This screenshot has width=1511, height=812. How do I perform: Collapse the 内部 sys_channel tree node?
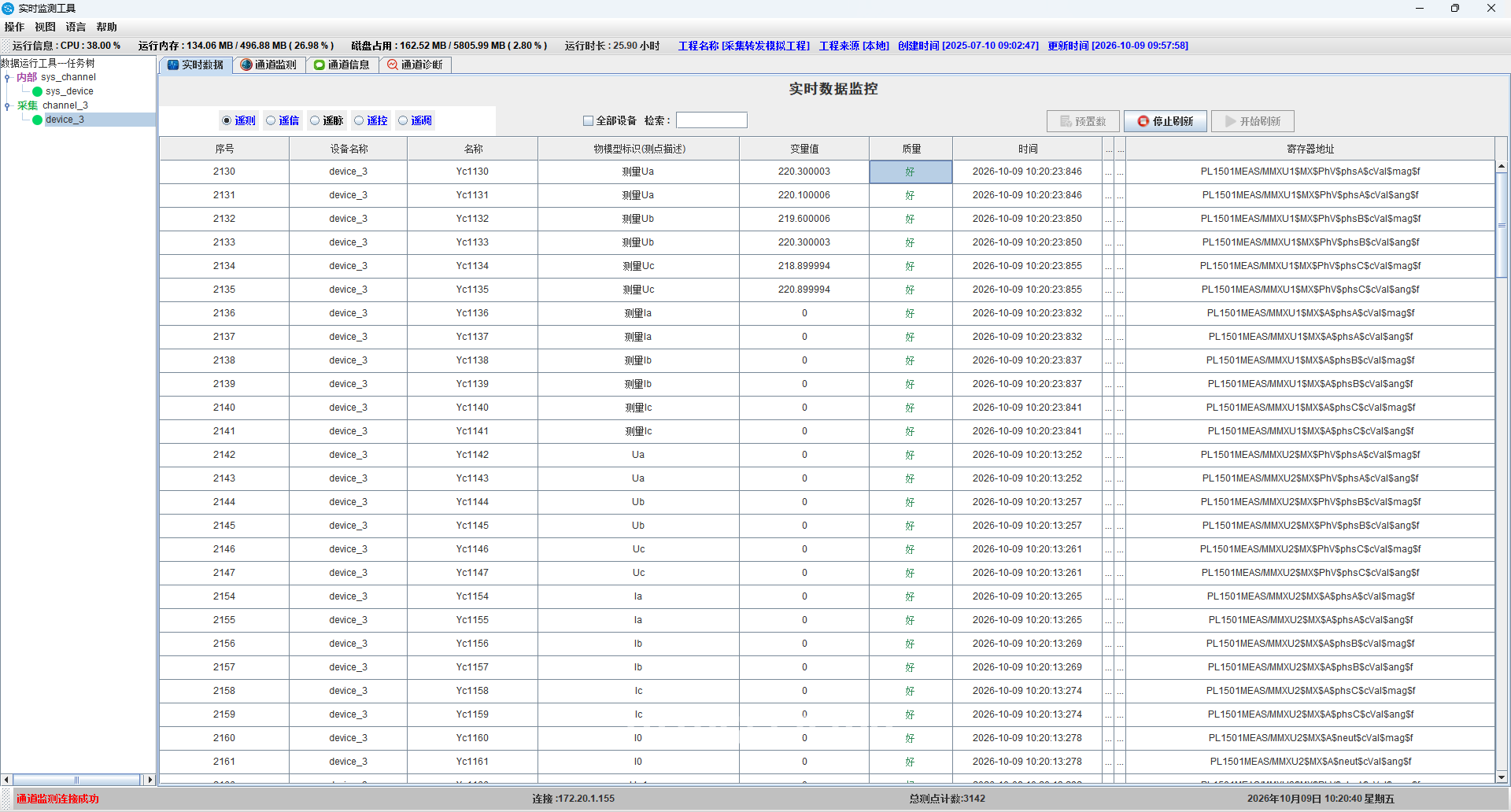tap(7, 78)
